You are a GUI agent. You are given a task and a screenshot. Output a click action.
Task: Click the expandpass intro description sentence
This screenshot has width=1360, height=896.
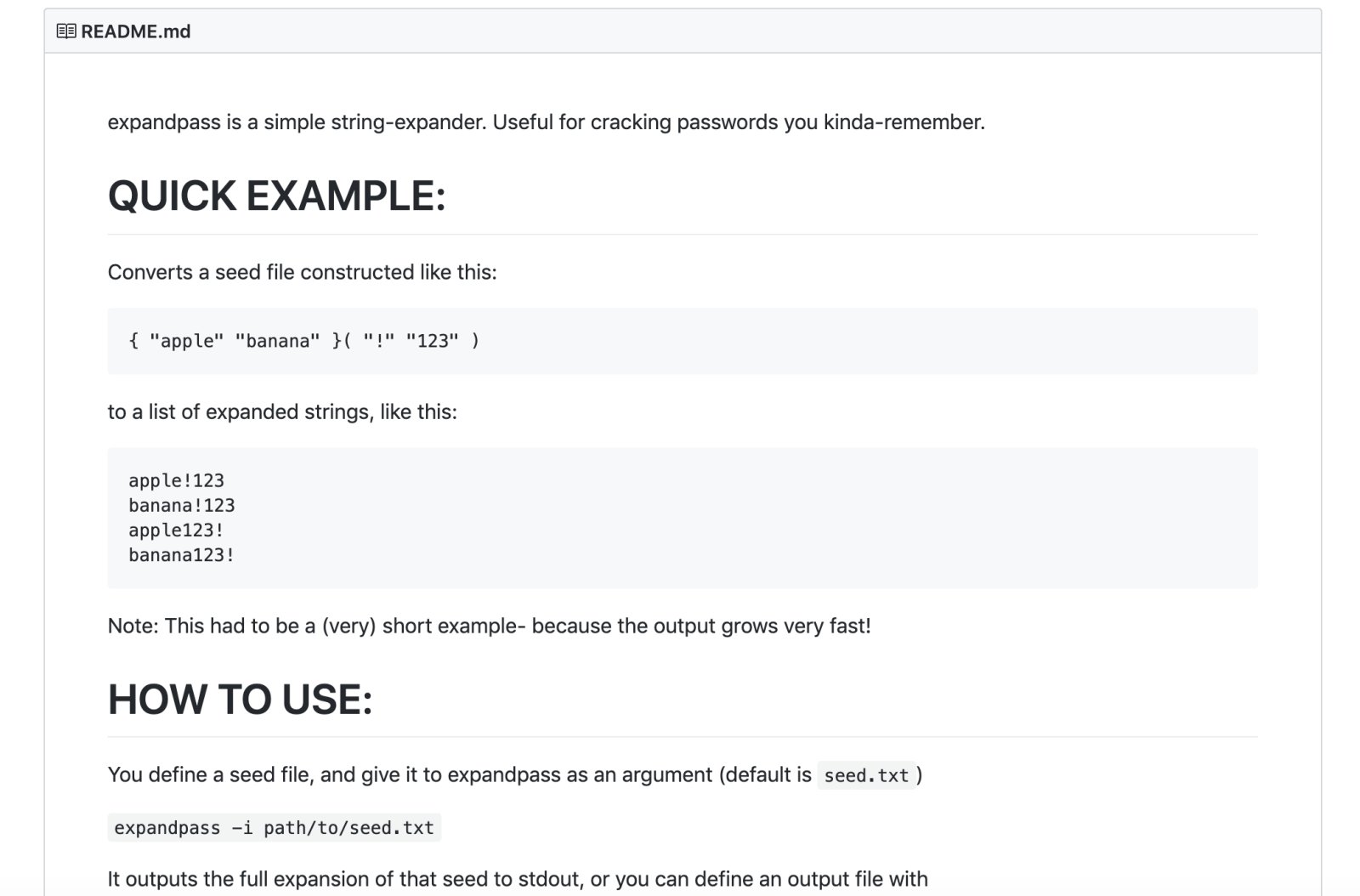pyautogui.click(x=546, y=122)
